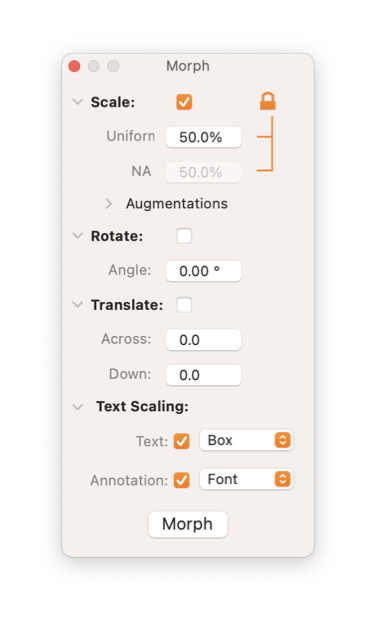Toggle the Text scaling checkbox

coord(182,441)
